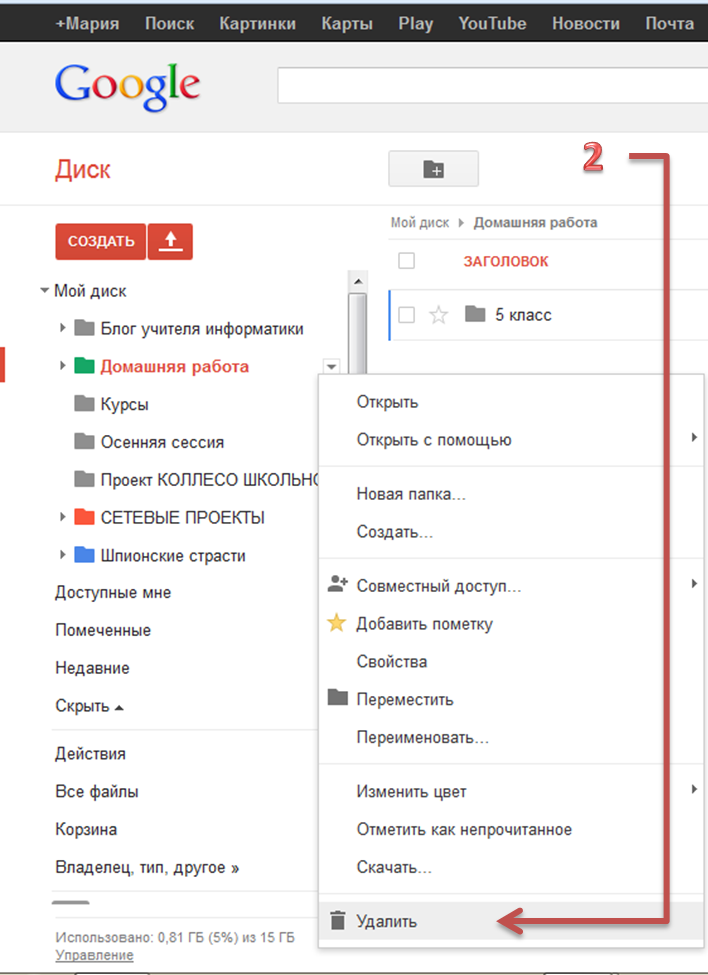Click +Мария in the top bar
The width and height of the screenshot is (708, 975).
(87, 24)
